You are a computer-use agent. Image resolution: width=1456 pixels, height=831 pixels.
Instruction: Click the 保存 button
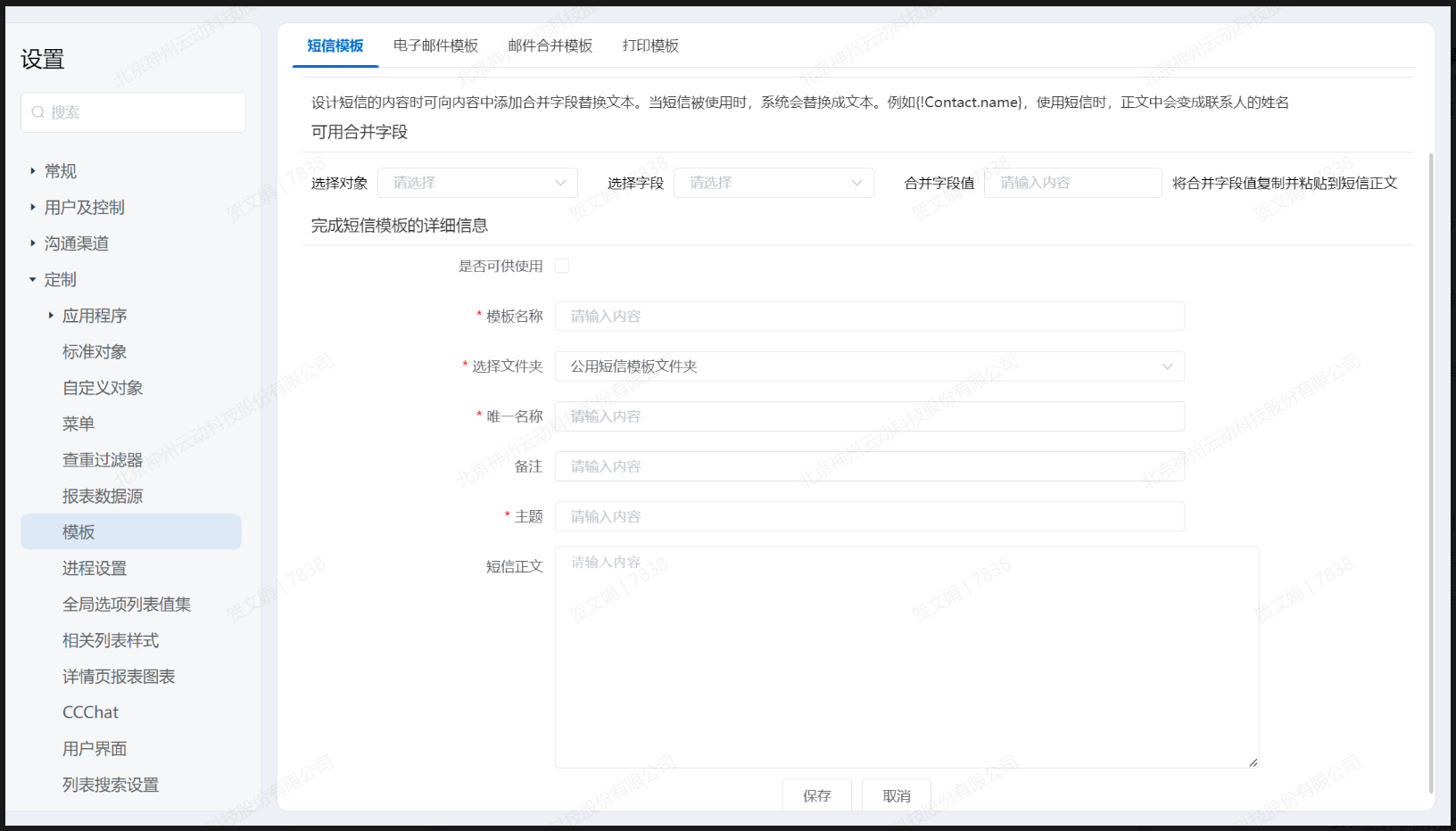(816, 795)
